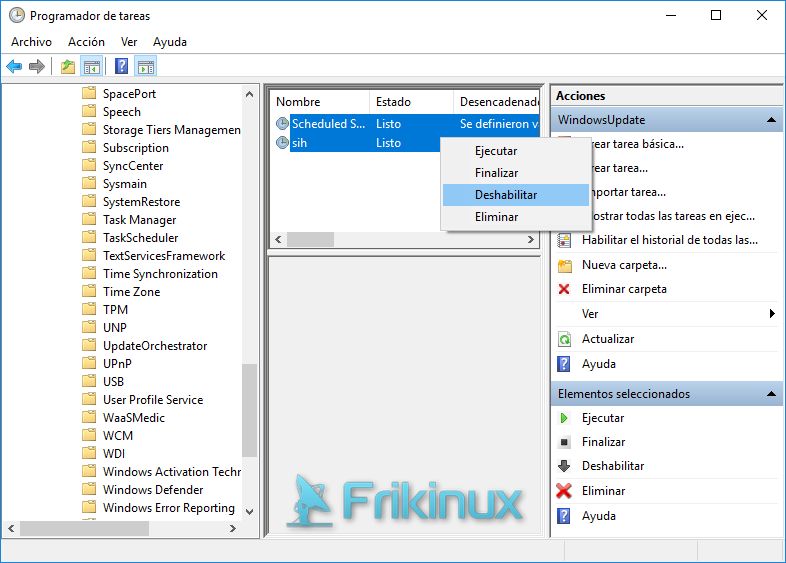Viewport: 786px width, 563px height.
Task: Click the Habilitar el historial icon
Action: (564, 240)
